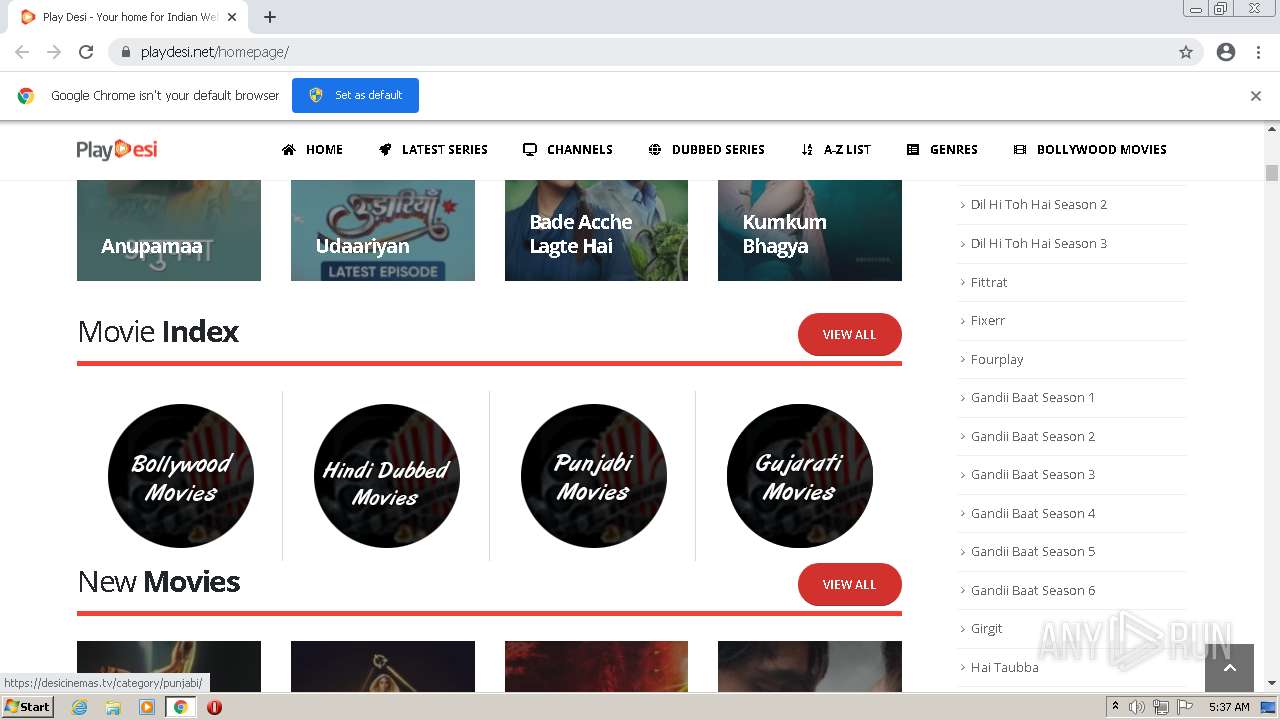Open the Girgit link
Viewport: 1280px width, 720px height.
[986, 629]
